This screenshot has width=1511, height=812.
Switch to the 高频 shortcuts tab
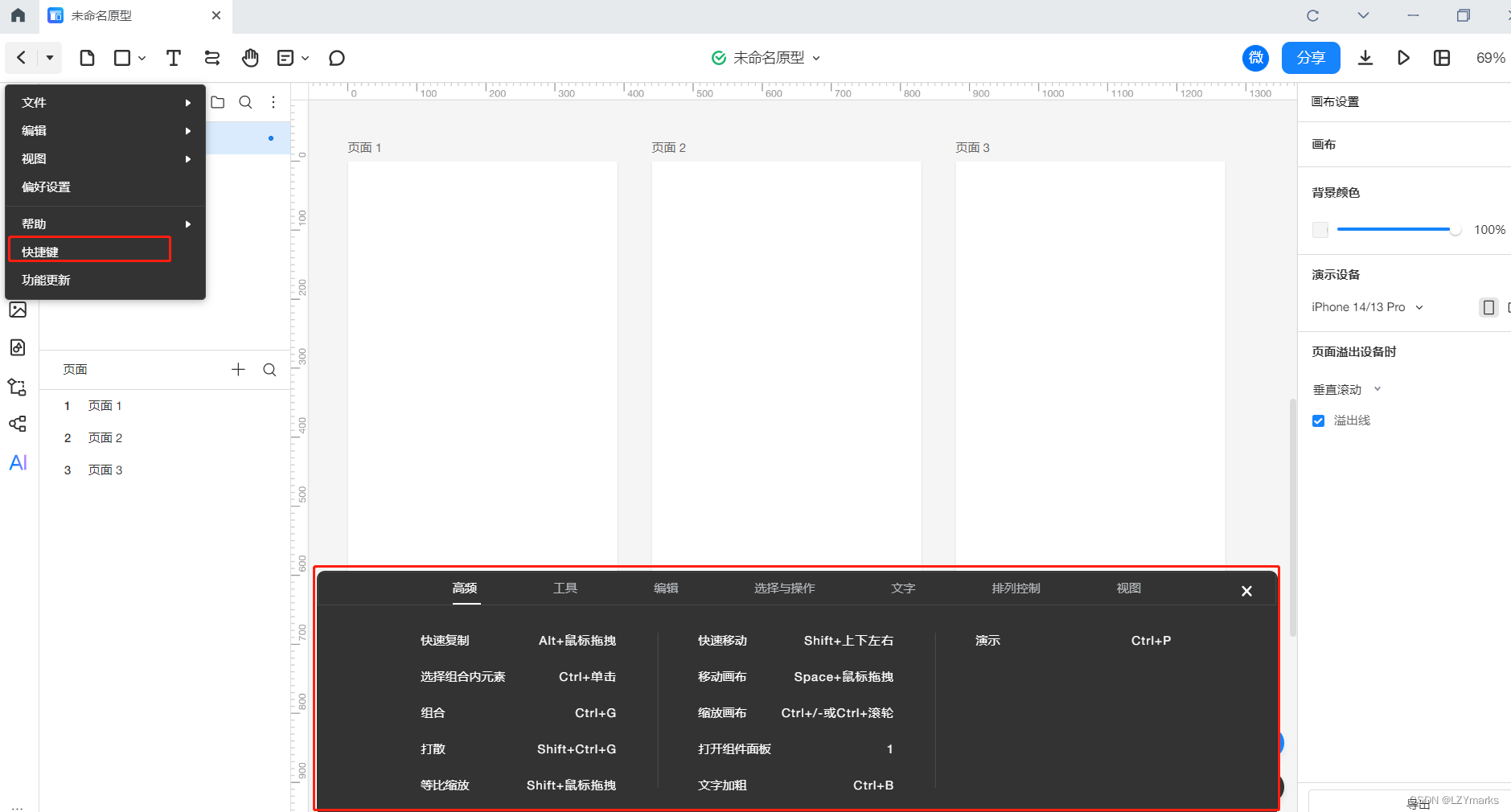465,588
